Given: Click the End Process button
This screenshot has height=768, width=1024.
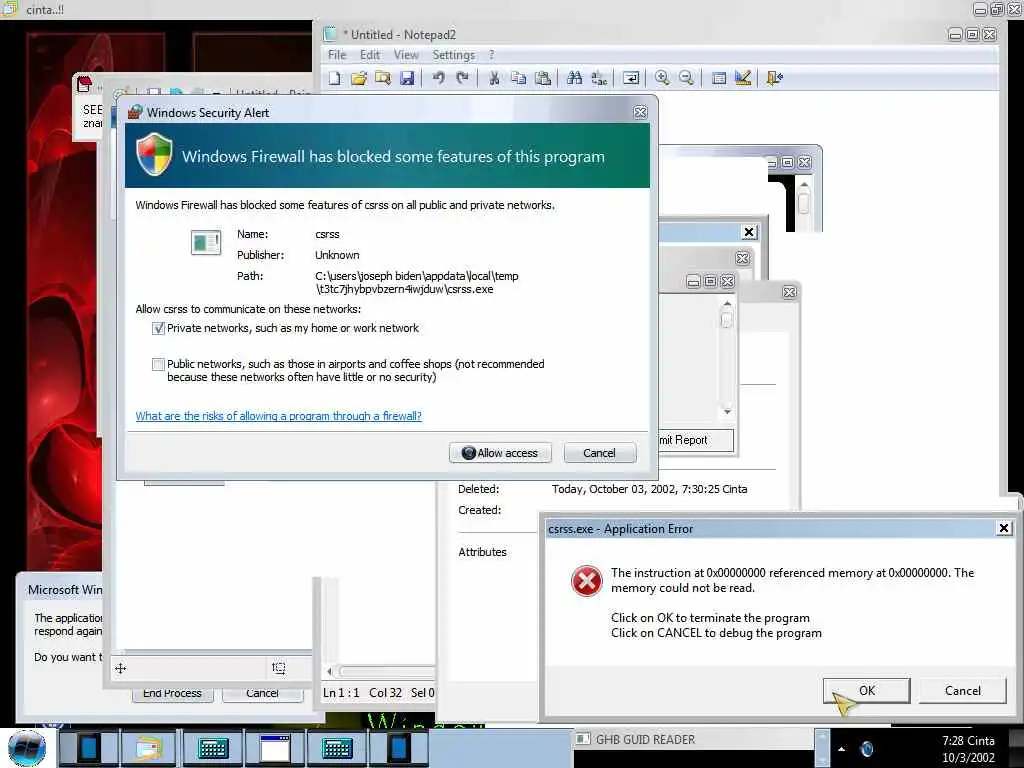Looking at the screenshot, I should (172, 694).
